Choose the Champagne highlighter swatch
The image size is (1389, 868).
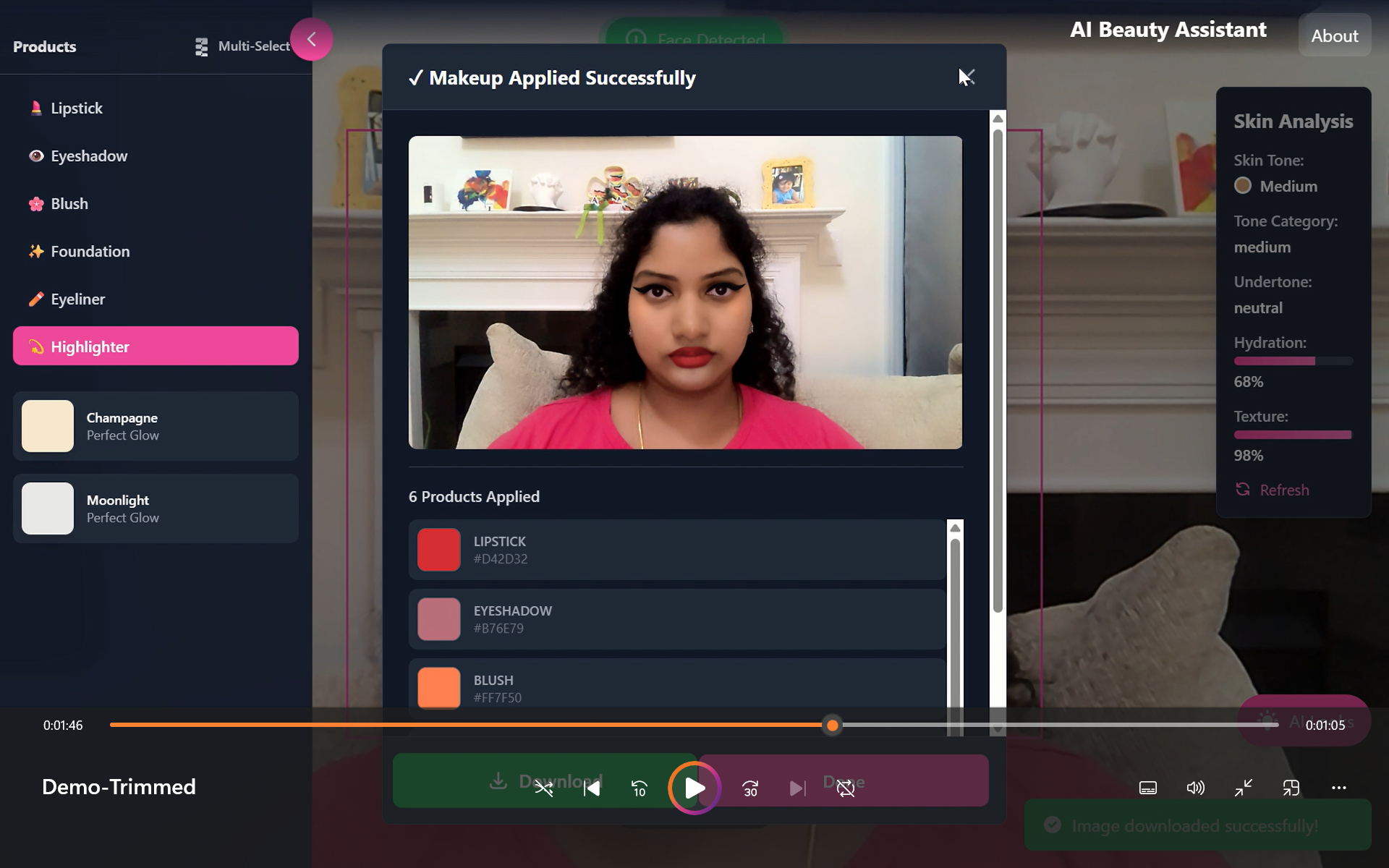click(x=156, y=426)
